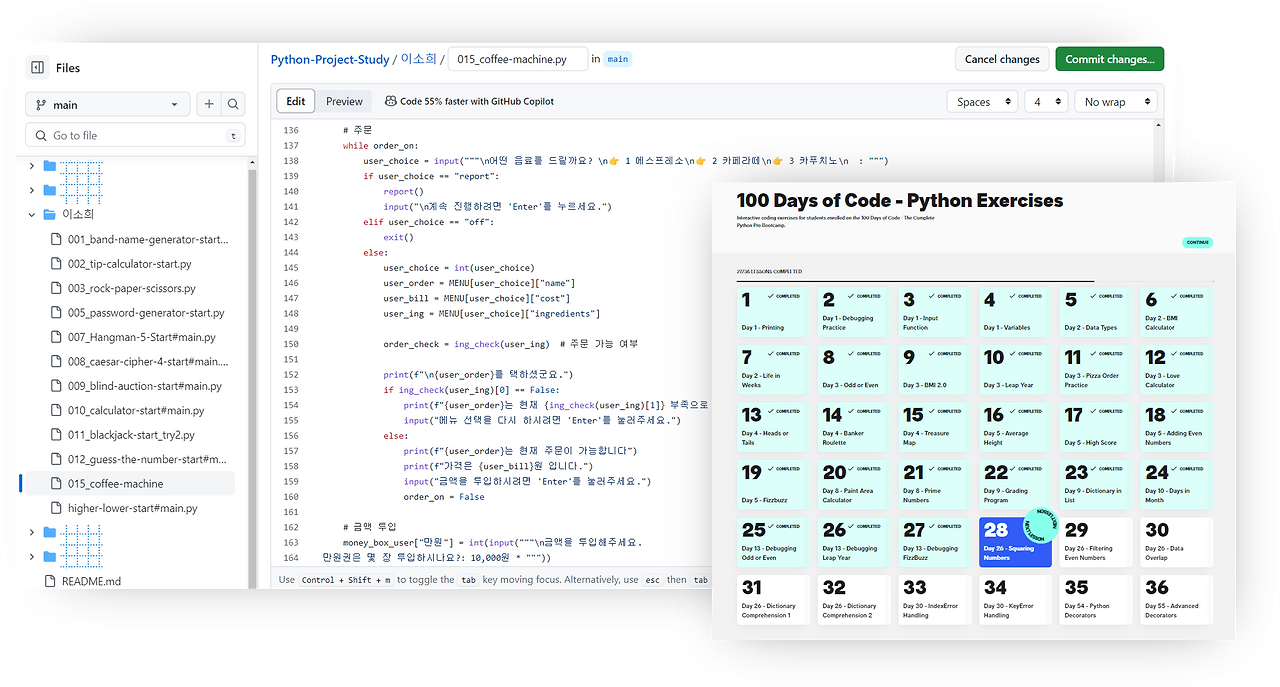
Task: Click file icon of 009_blind-auction-start#main.py
Action: 57,386
